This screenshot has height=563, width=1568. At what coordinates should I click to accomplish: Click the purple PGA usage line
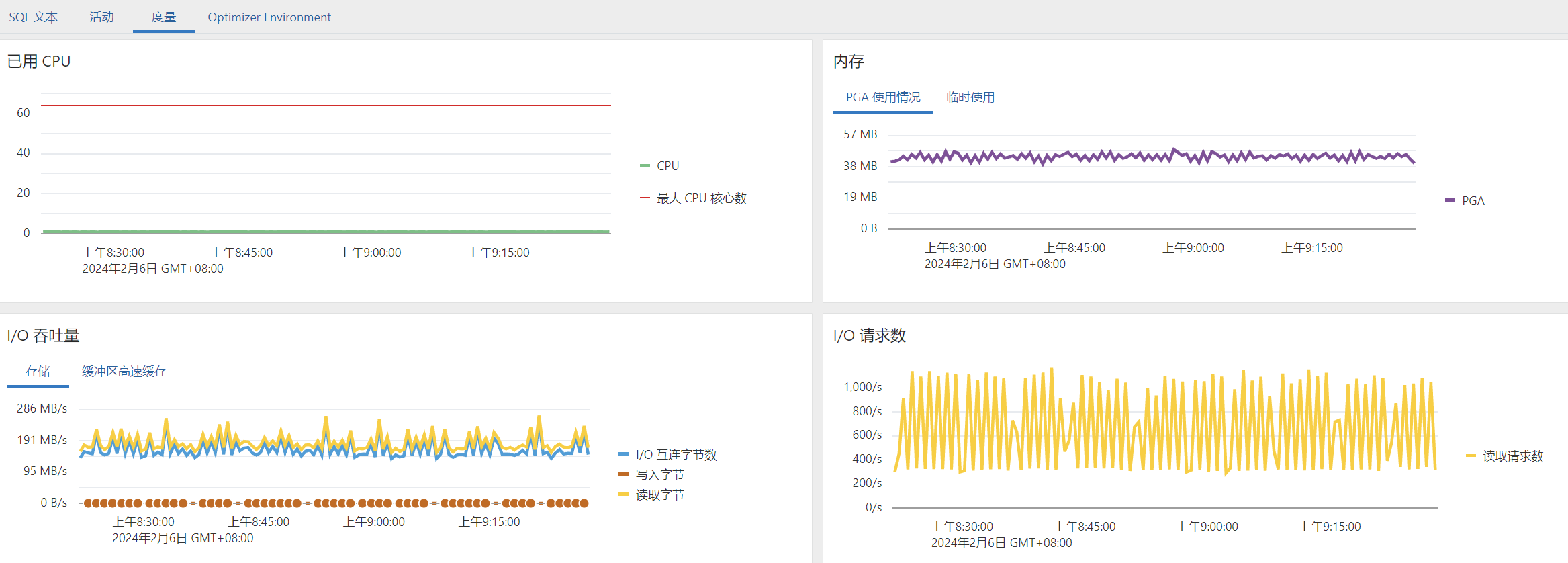pyautogui.click(x=1152, y=157)
